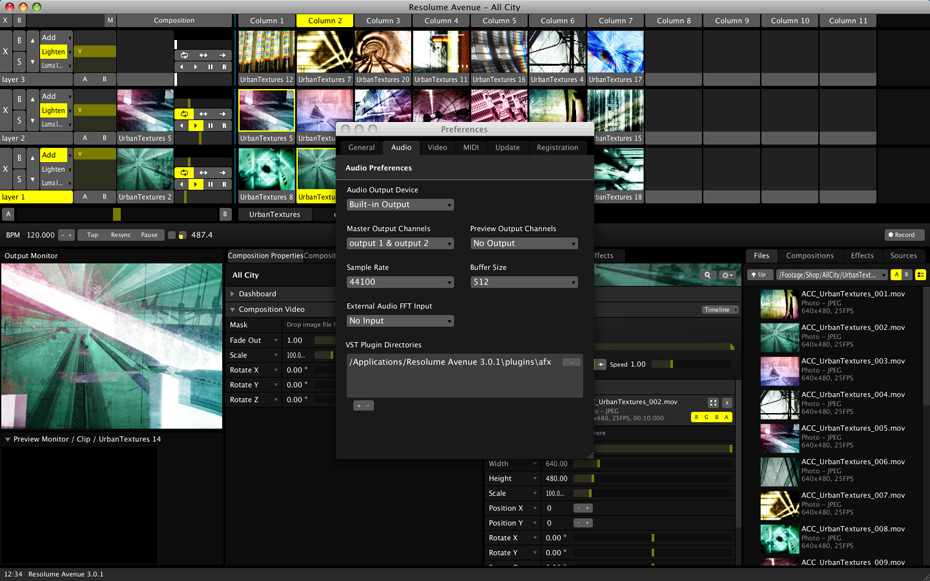Click the Record button
930x581 pixels.
click(904, 235)
